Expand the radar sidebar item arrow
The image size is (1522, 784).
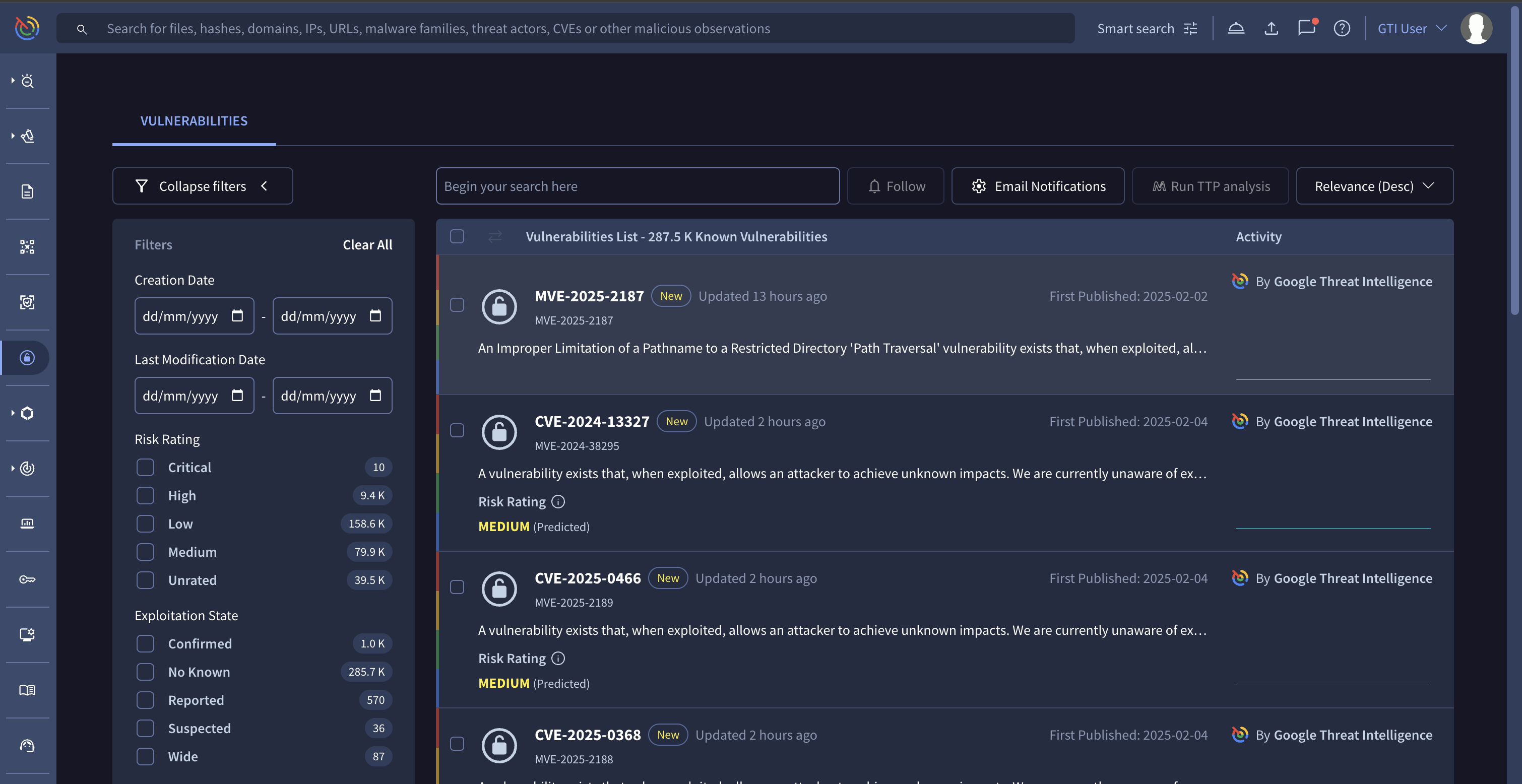13,468
